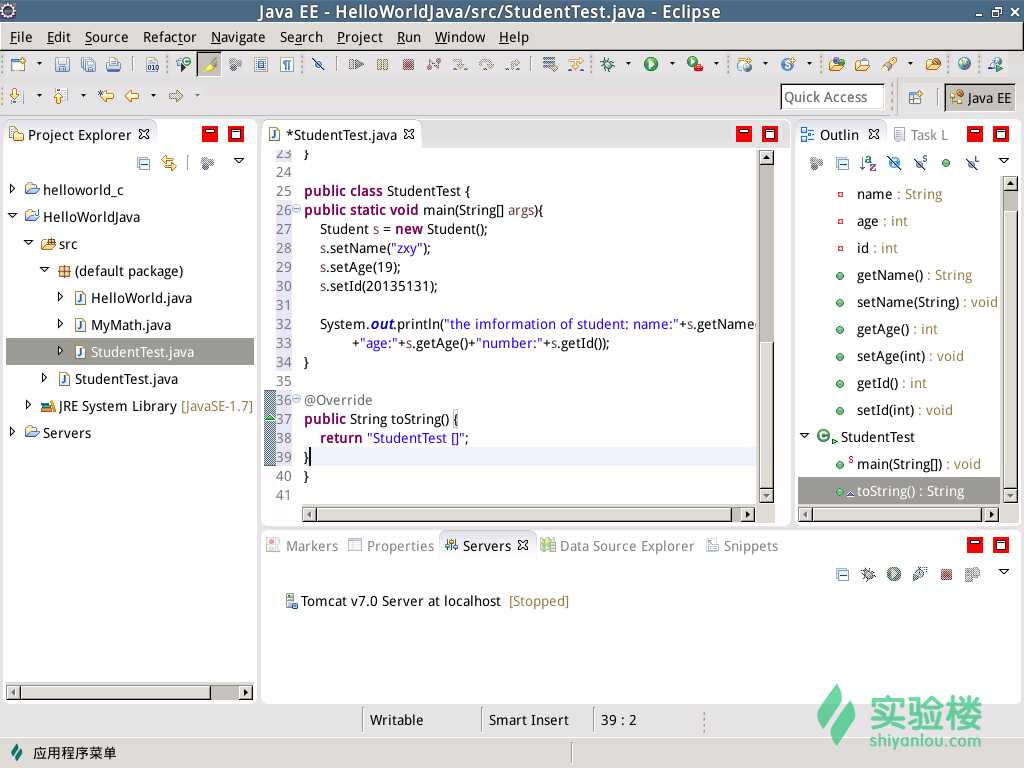
Task: Toggle Hide Non-Public Members green dot icon
Action: pos(946,163)
